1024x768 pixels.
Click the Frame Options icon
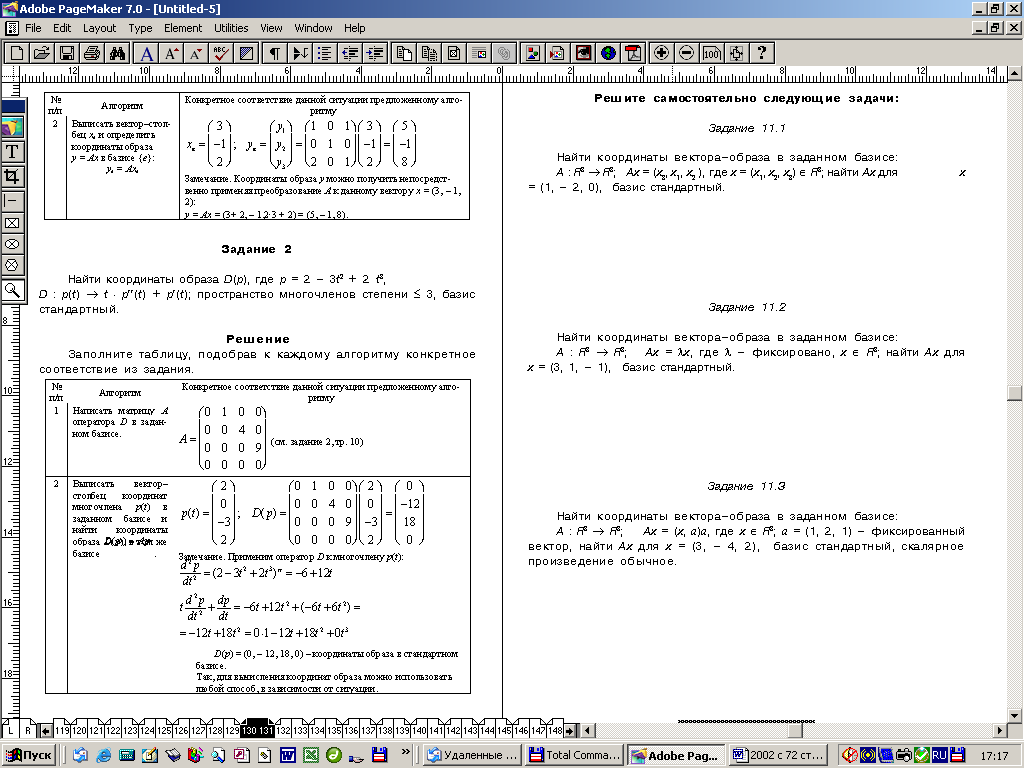click(454, 53)
